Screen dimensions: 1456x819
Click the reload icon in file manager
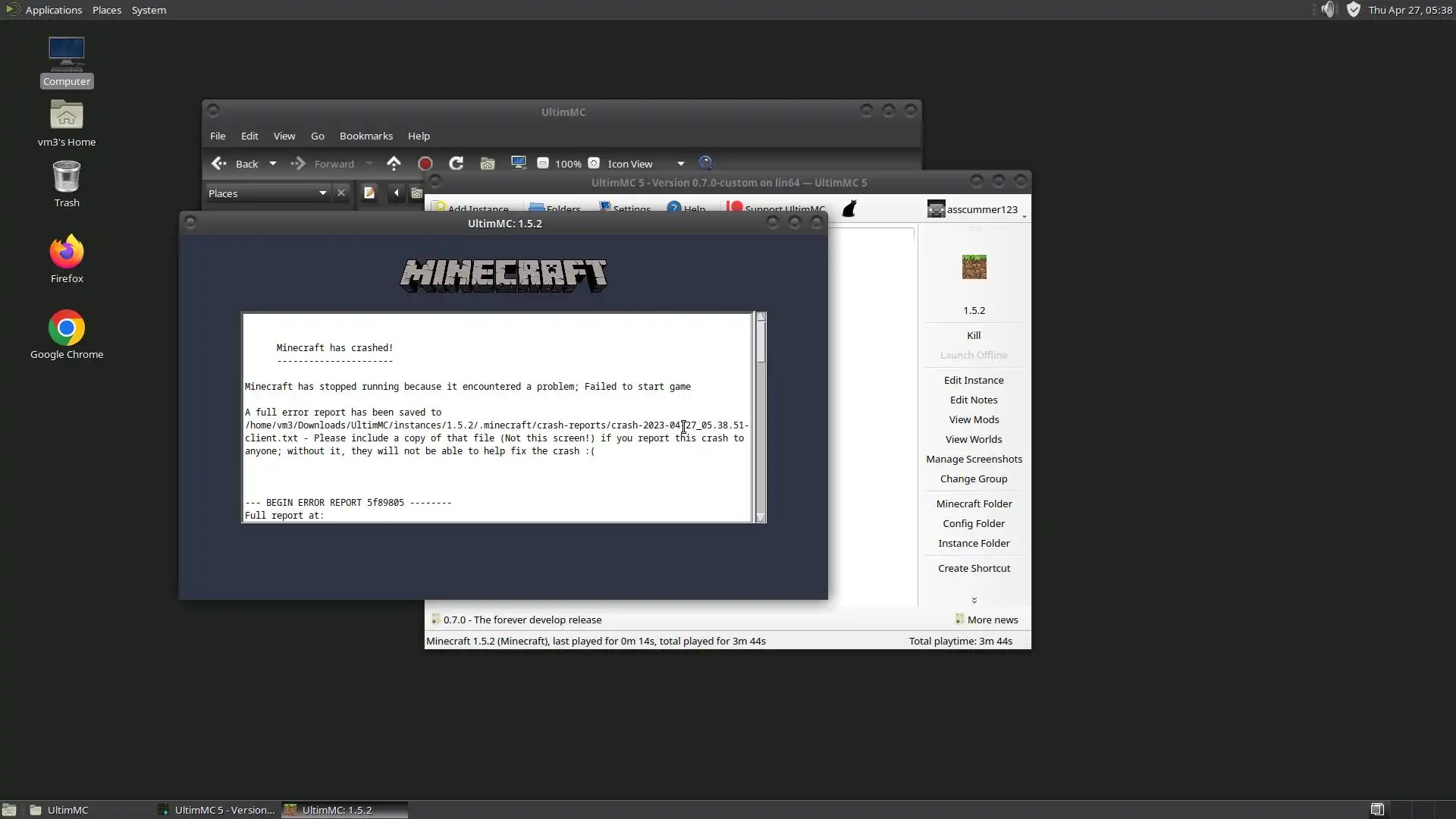pos(456,163)
